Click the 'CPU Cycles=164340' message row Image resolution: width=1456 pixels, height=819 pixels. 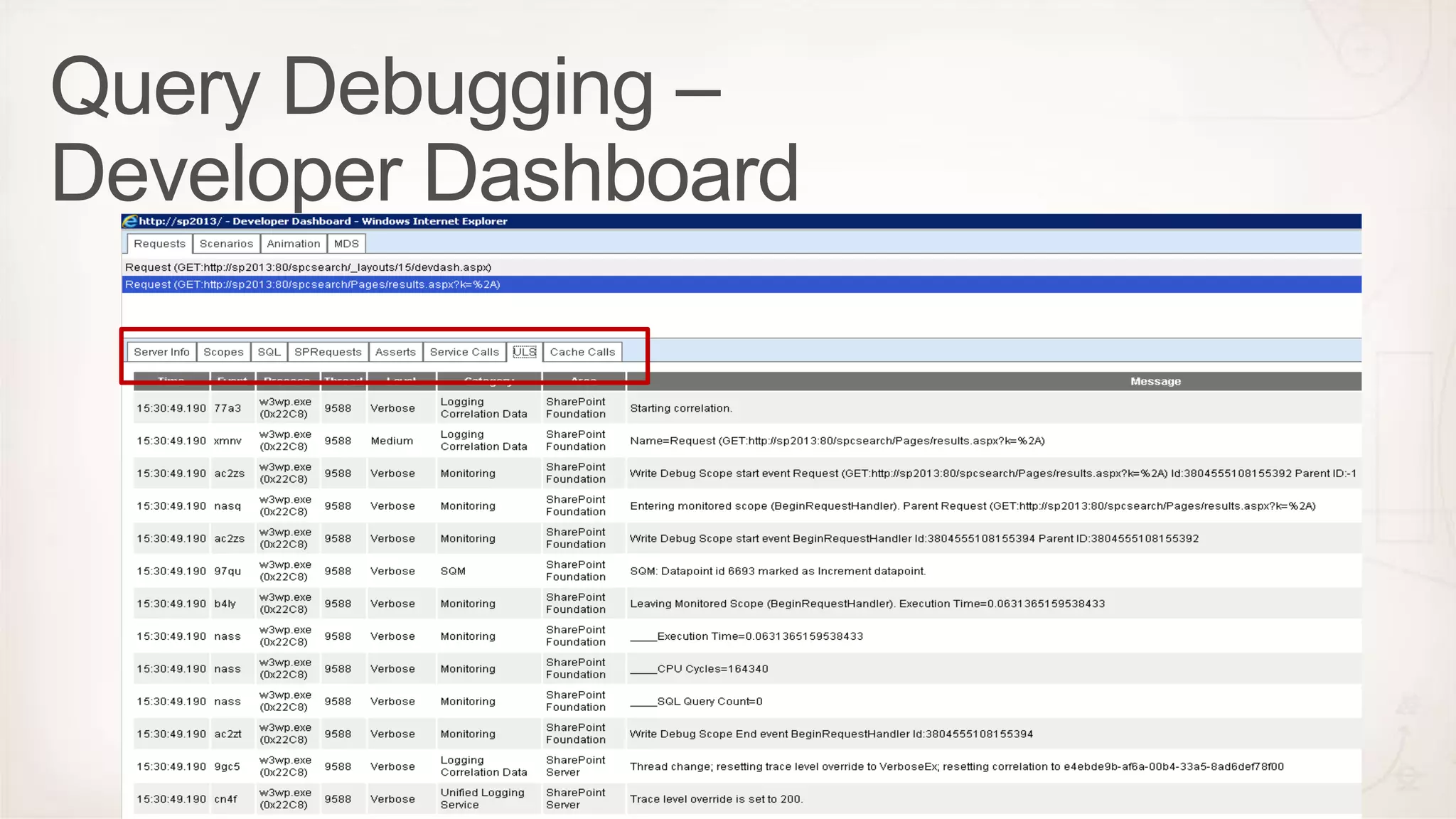(x=712, y=669)
